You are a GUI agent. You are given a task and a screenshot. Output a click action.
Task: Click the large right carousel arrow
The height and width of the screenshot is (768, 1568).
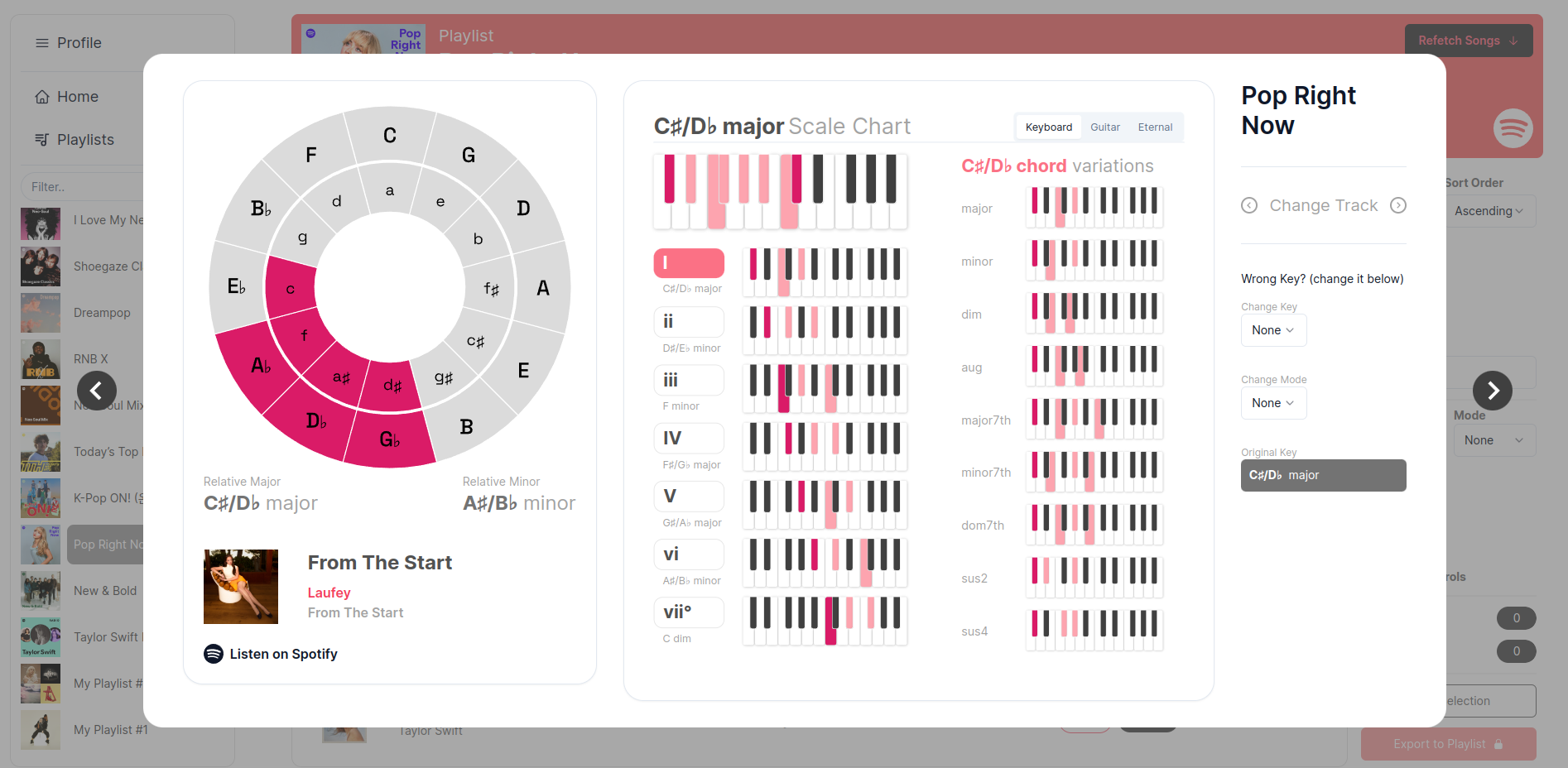tap(1492, 391)
